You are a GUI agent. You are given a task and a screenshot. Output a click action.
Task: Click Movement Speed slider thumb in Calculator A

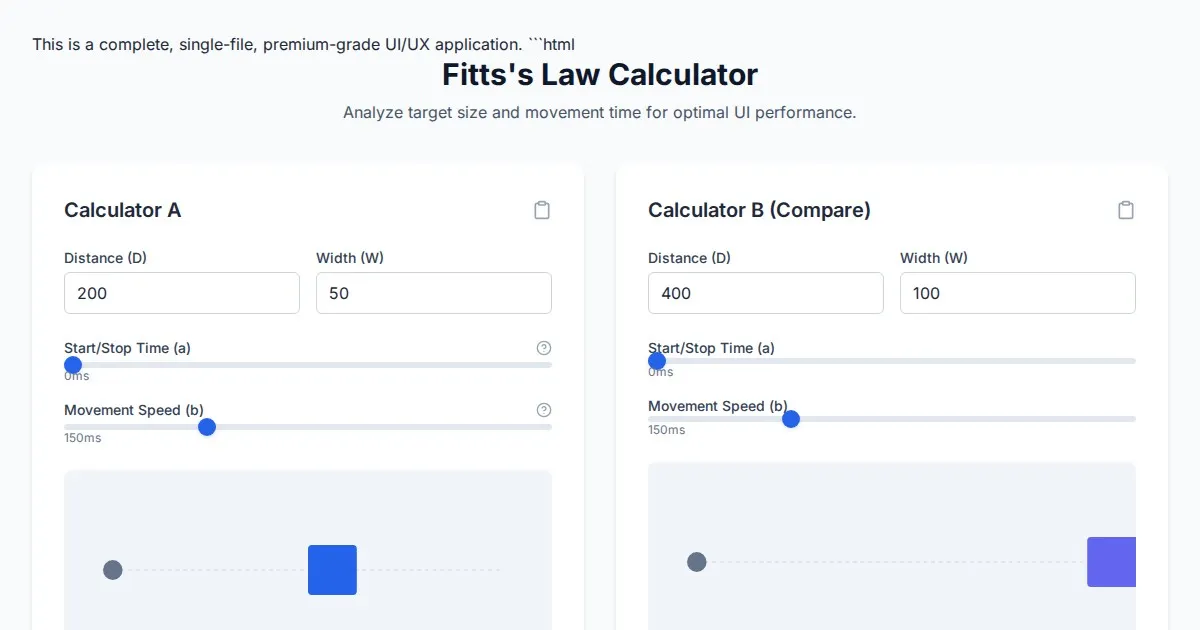[x=207, y=427]
